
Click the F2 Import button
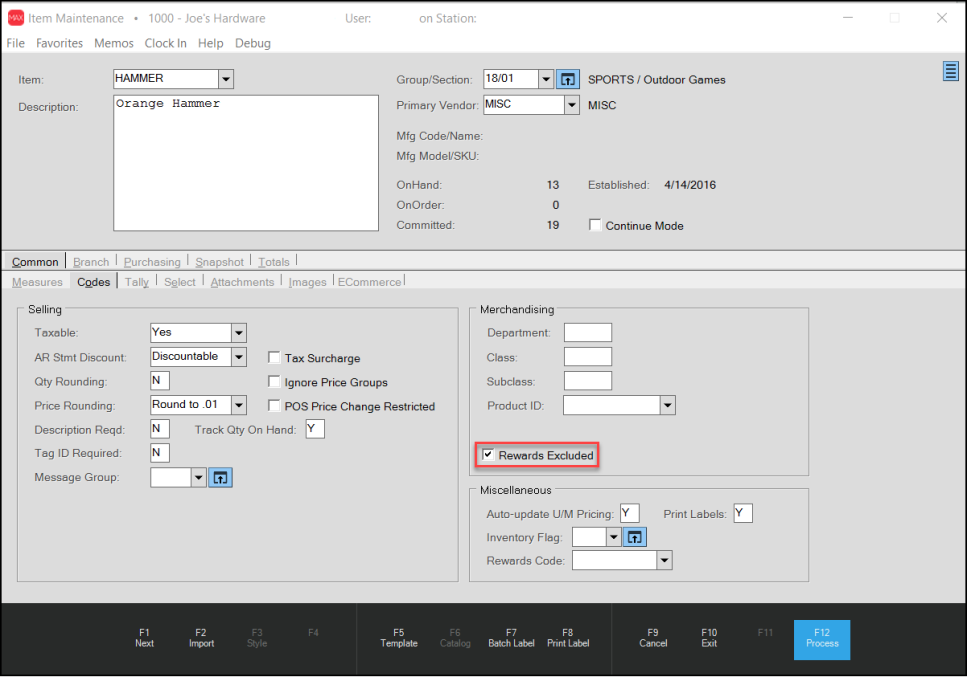[x=201, y=638]
